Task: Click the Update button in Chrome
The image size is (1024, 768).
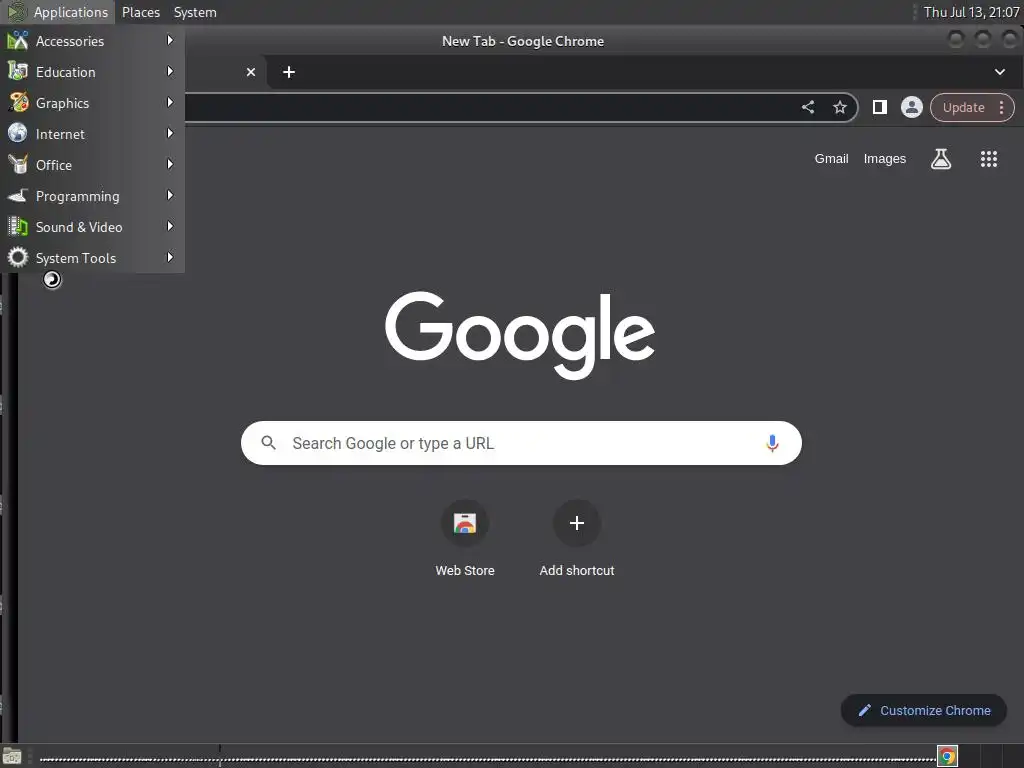Action: pyautogui.click(x=963, y=108)
